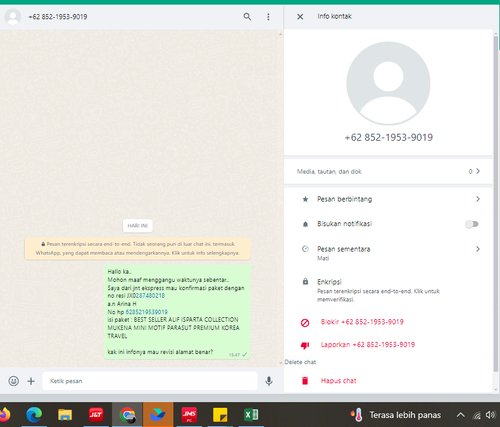Click the red trash bin icon
Viewport: 500px width, 427px height.
[x=305, y=381]
